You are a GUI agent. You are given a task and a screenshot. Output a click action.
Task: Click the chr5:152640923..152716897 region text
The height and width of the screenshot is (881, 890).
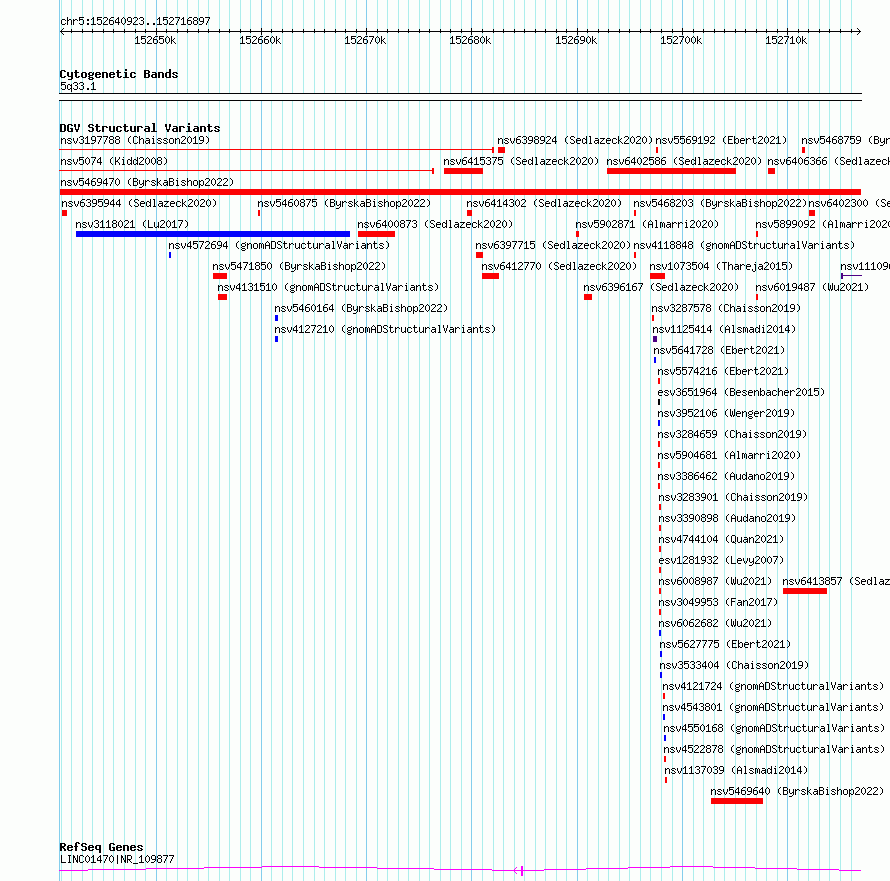(135, 22)
